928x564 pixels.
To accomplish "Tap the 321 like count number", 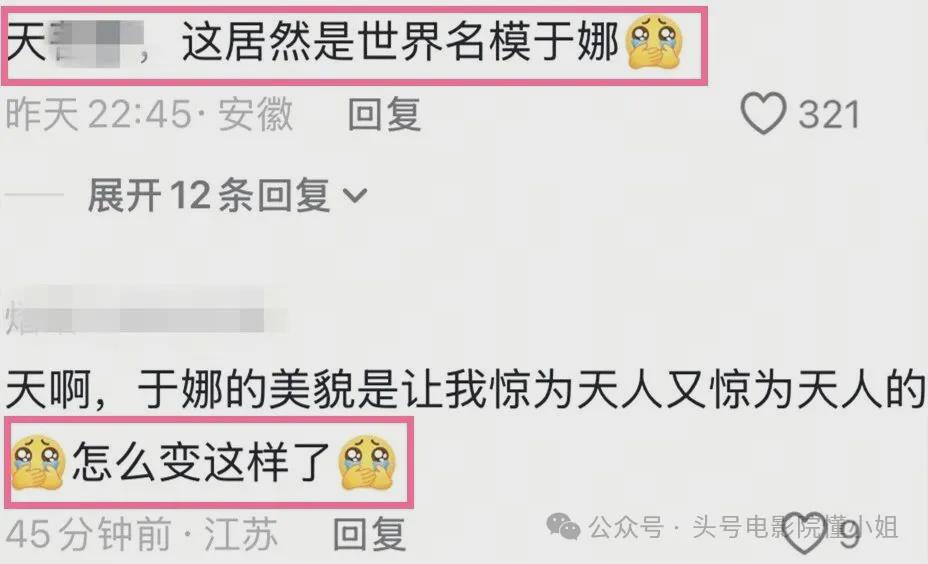I will (829, 115).
